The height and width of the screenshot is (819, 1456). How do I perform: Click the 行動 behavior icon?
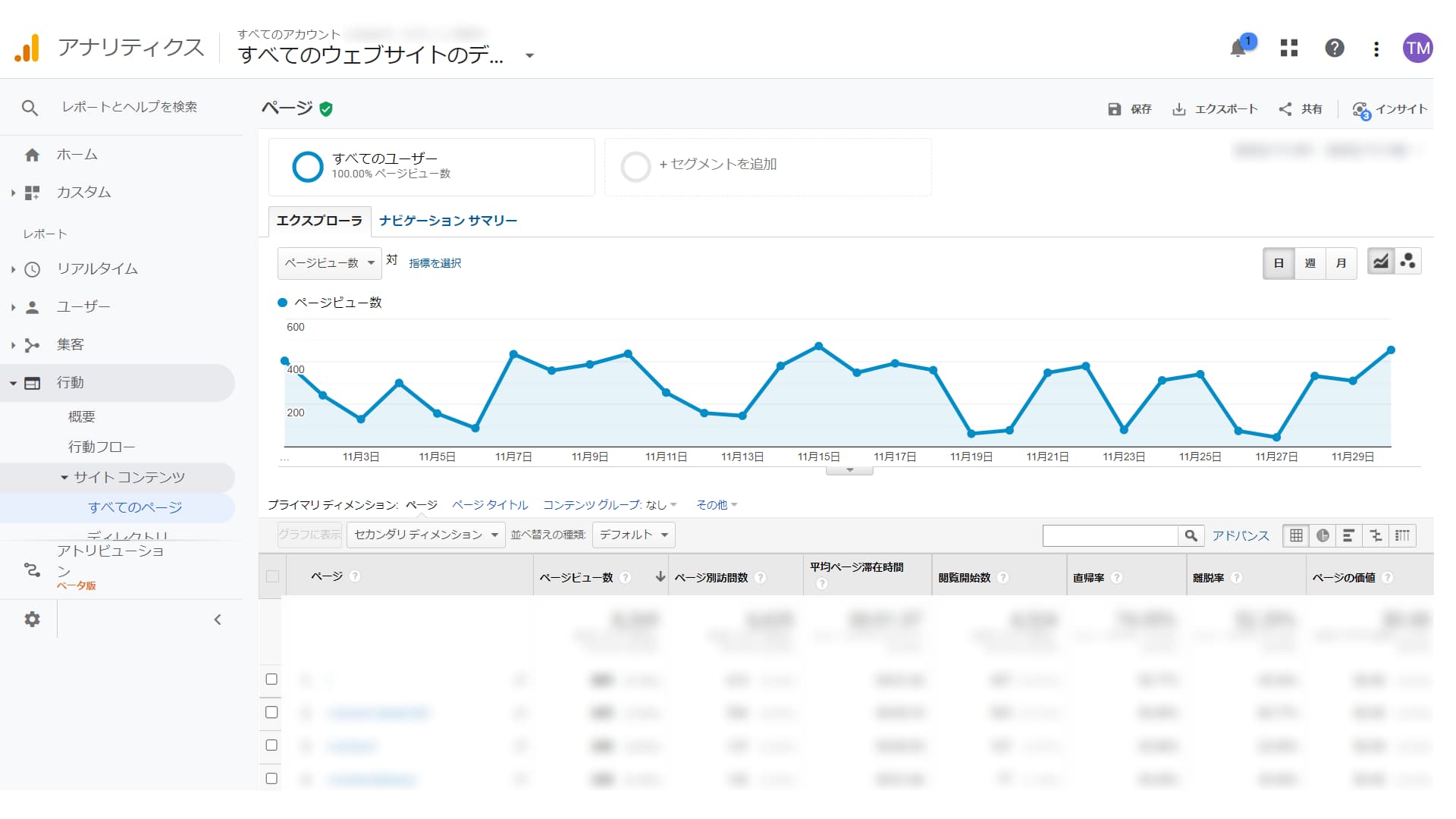32,383
